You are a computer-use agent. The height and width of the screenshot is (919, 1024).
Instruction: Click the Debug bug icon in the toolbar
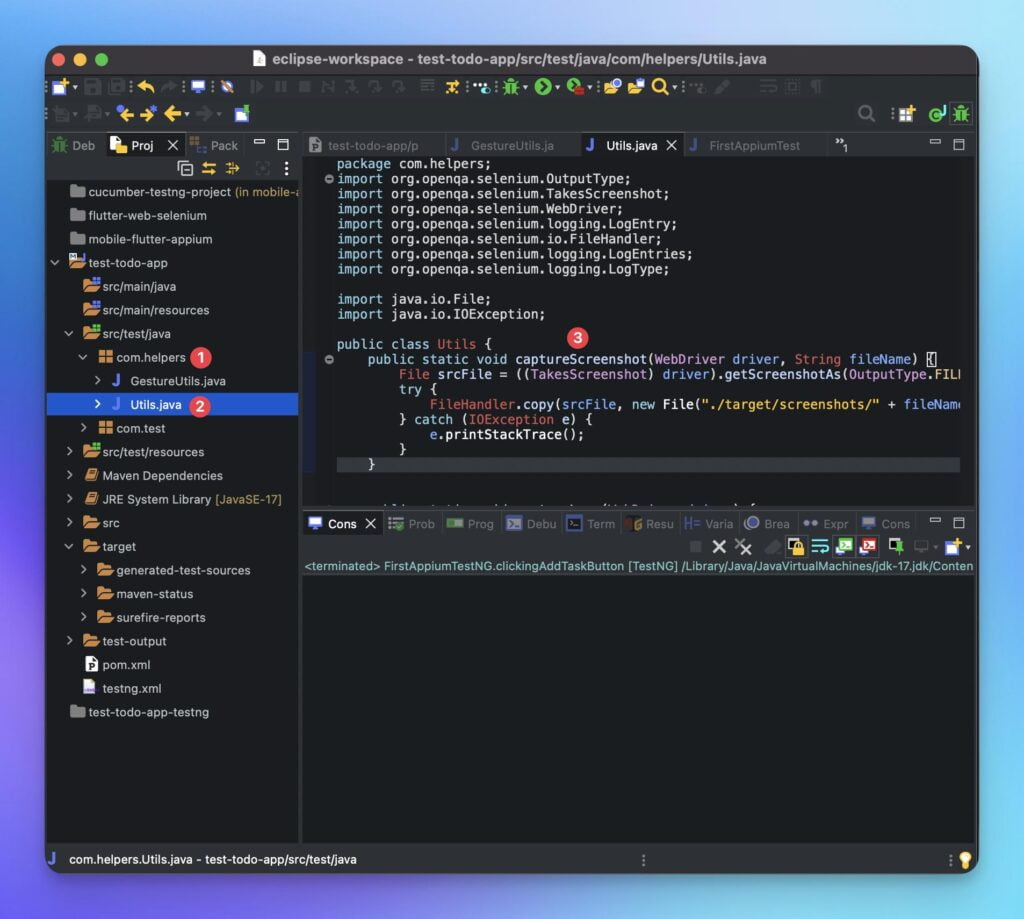click(511, 86)
